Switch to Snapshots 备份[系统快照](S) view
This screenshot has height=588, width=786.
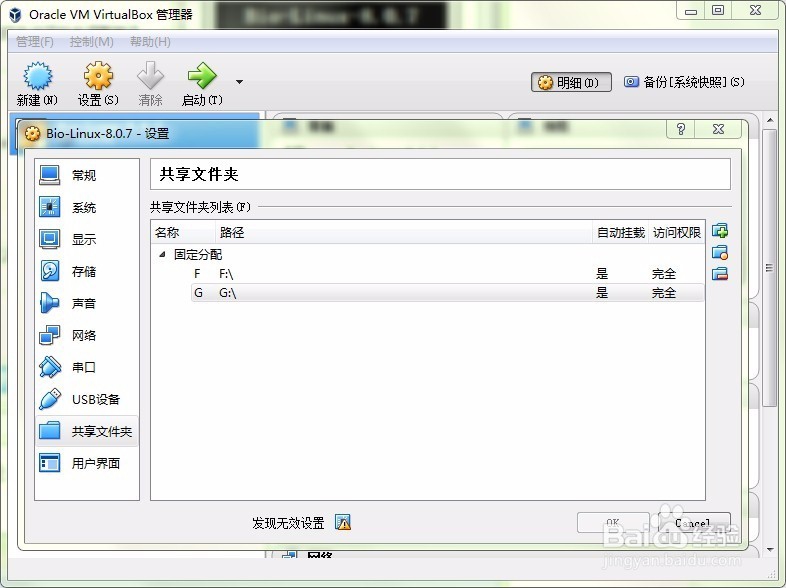[684, 82]
